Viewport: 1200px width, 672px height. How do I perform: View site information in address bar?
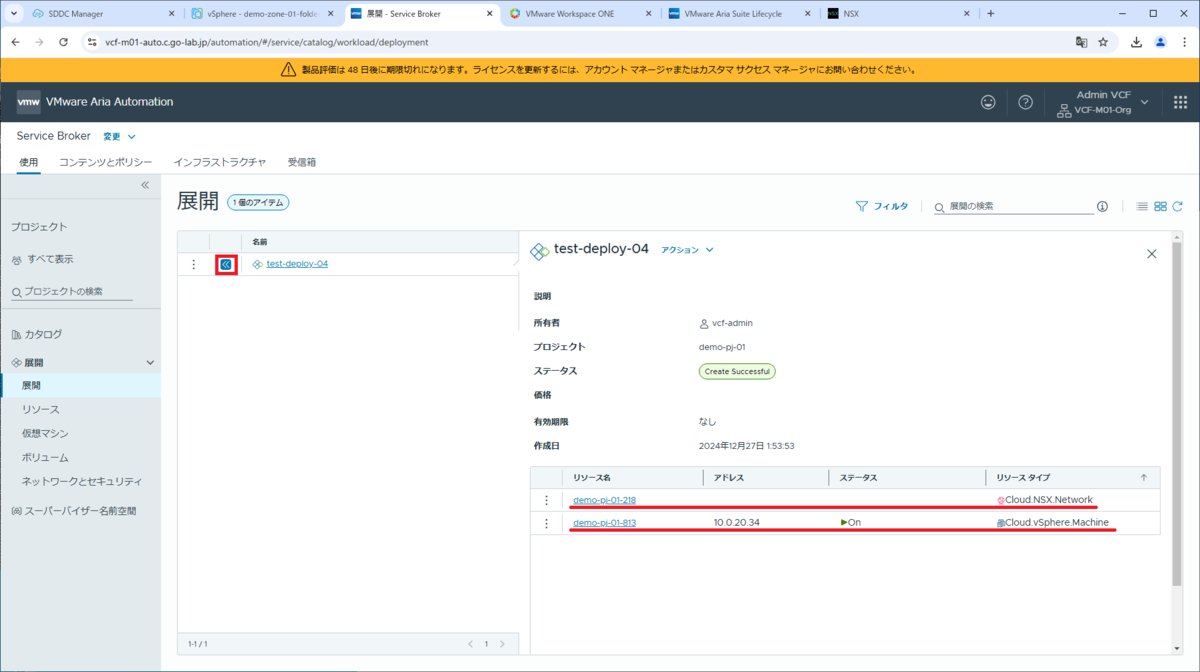[x=92, y=43]
